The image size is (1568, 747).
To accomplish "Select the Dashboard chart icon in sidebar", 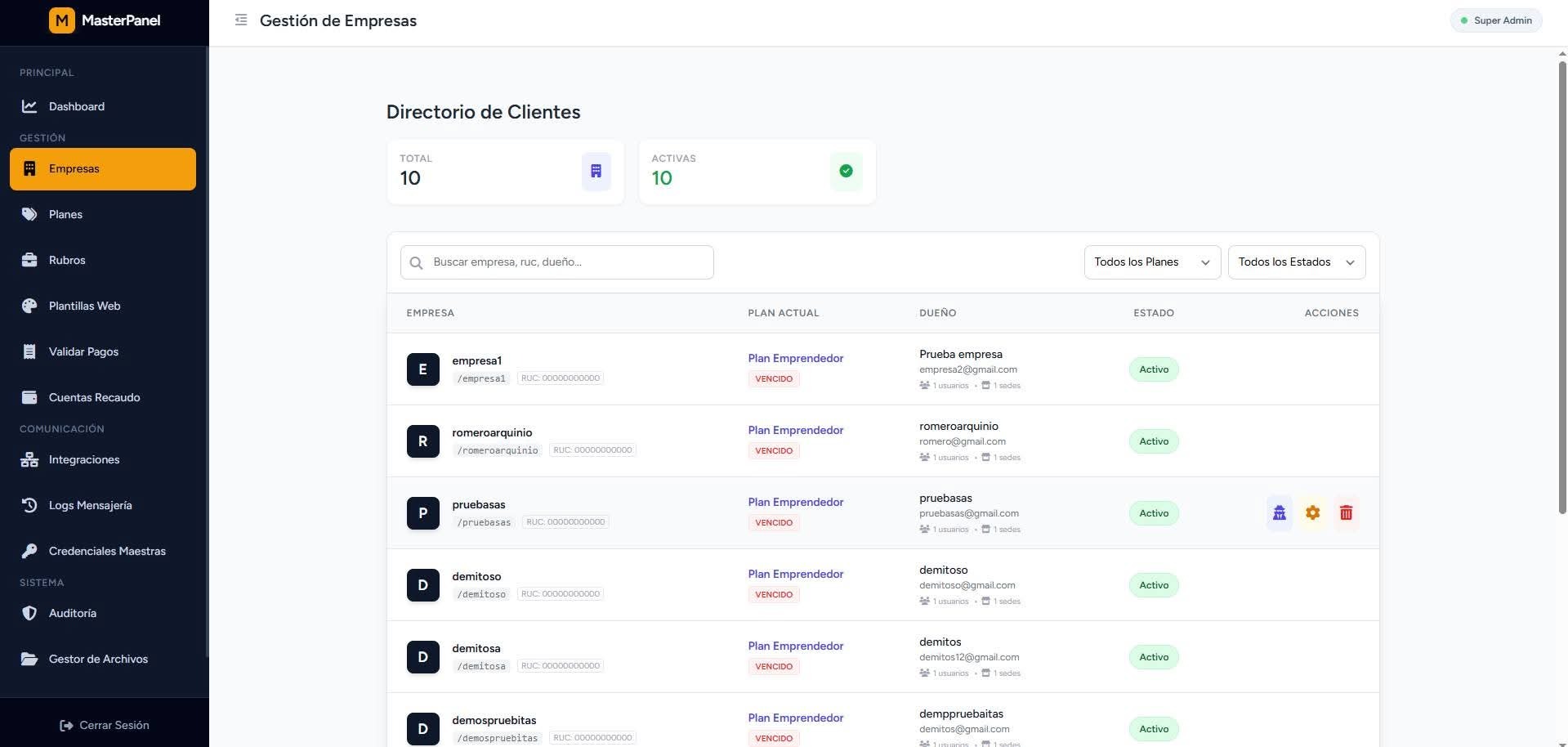I will point(29,106).
